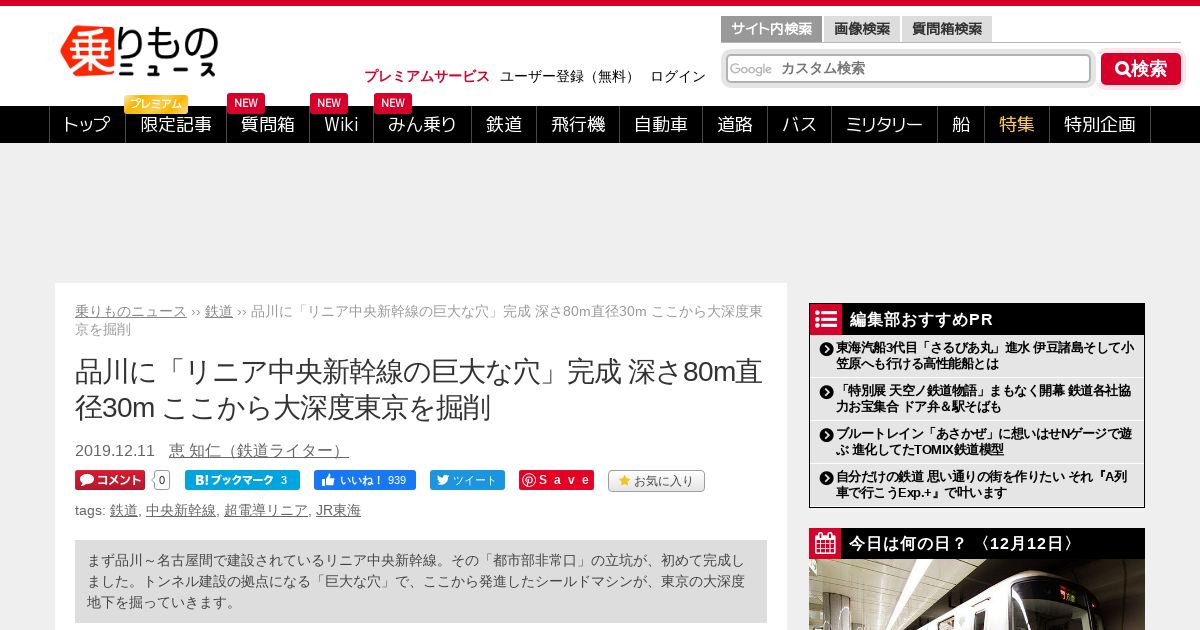The image size is (1200, 630).
Task: Click arrow bullet beside 東海汽船3代目 article
Action: (x=826, y=349)
